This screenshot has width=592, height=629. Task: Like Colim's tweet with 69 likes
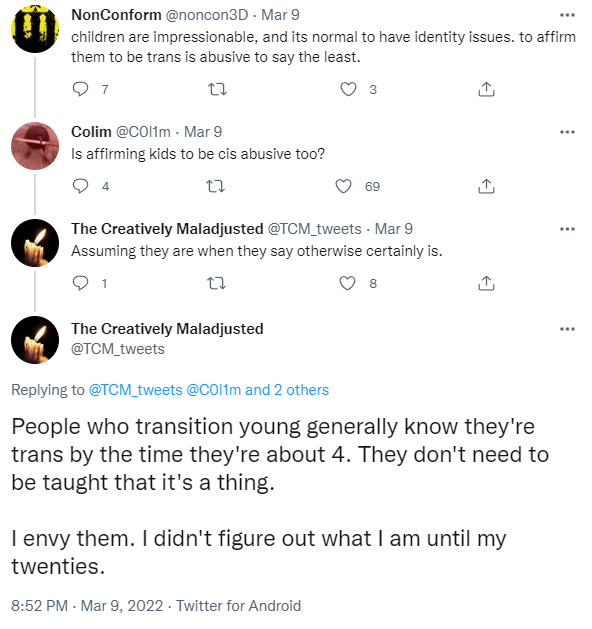coord(343,186)
